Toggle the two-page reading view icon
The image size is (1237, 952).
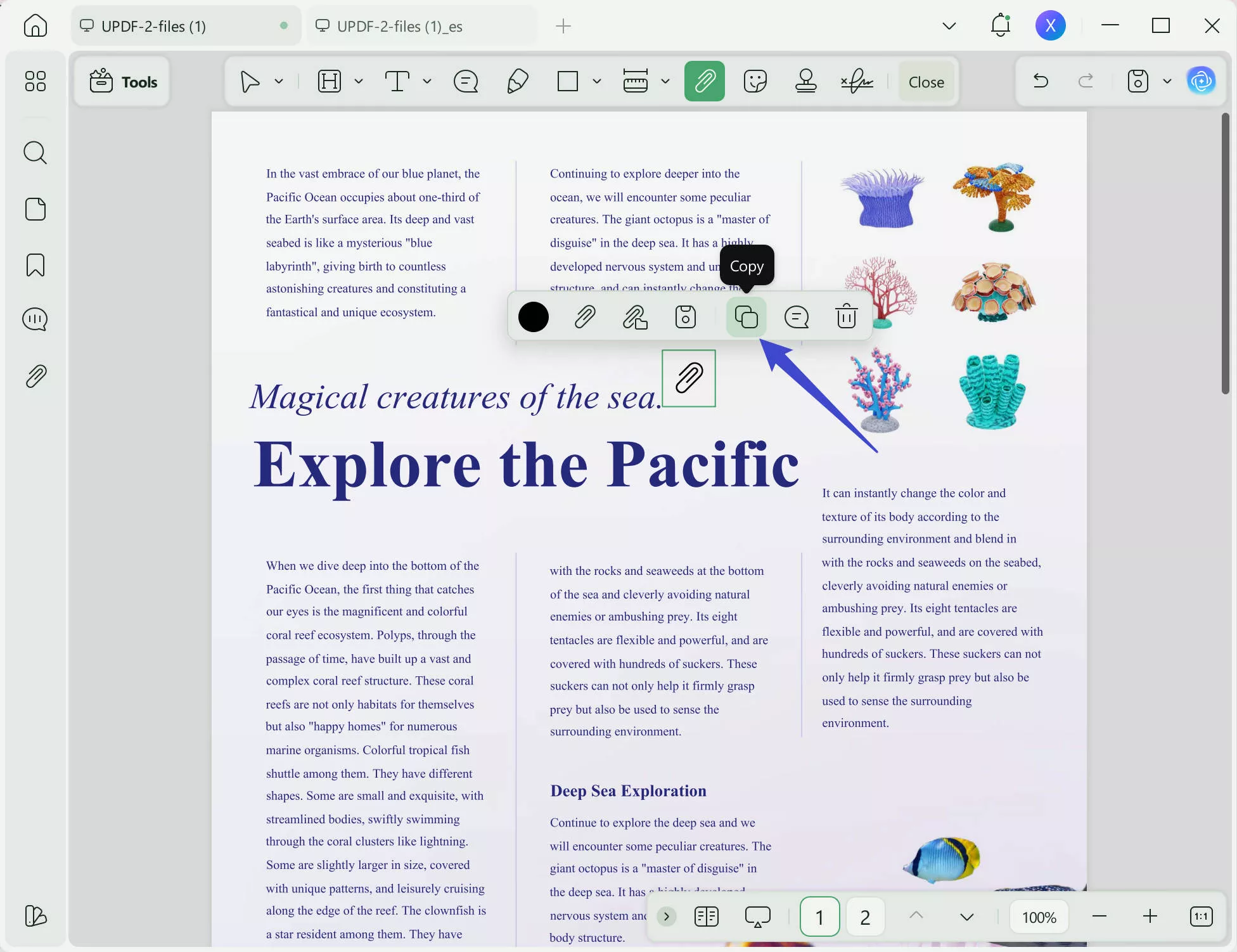pos(706,917)
